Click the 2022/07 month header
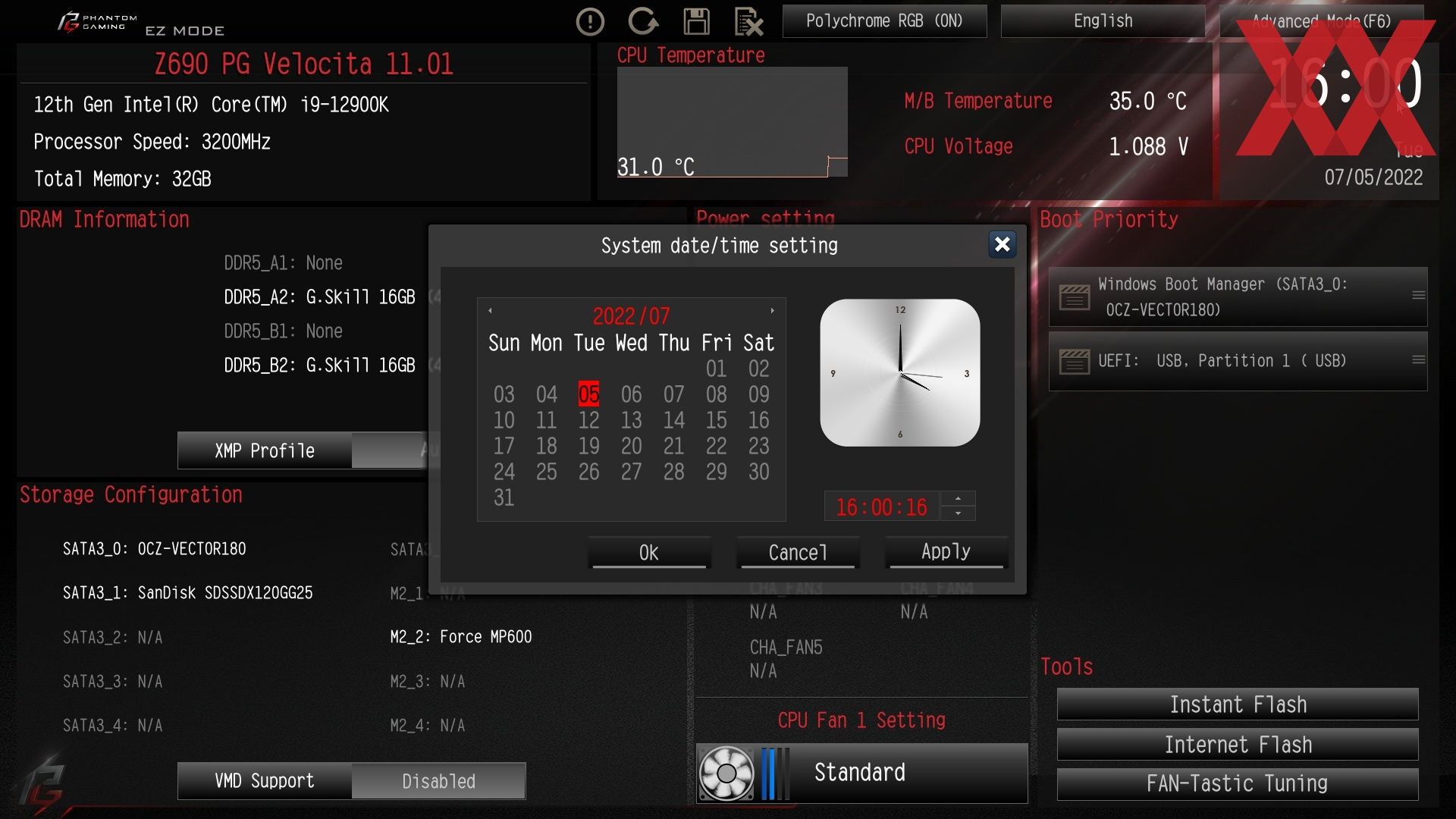 (631, 315)
